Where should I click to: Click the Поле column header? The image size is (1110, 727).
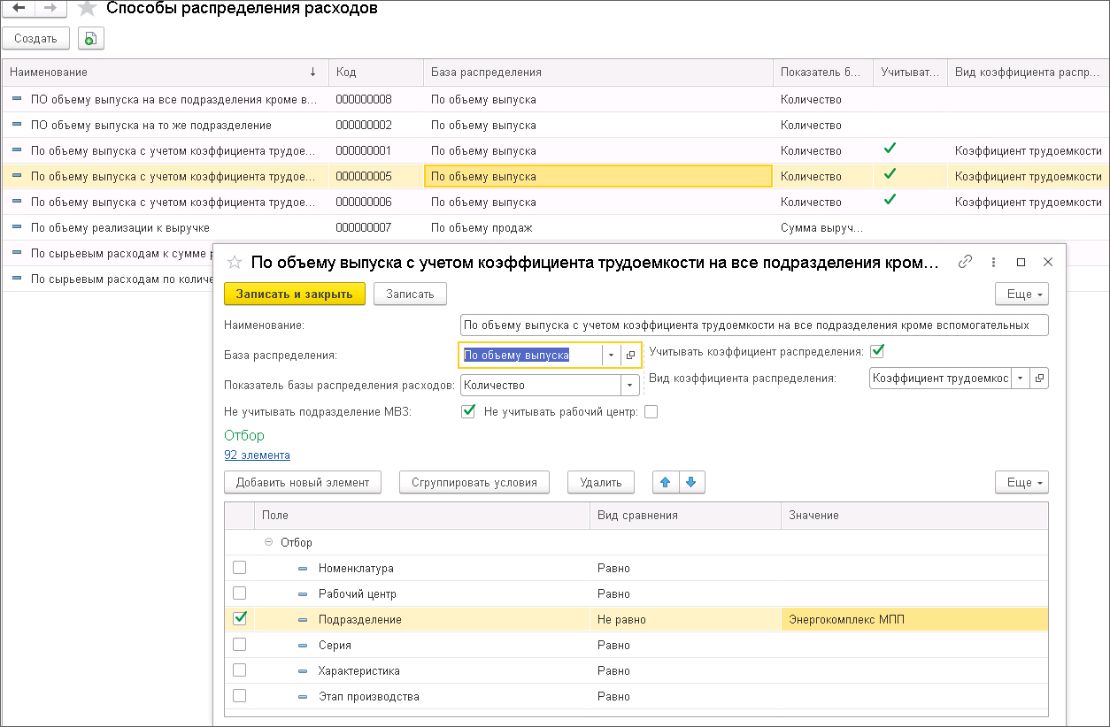[421, 515]
